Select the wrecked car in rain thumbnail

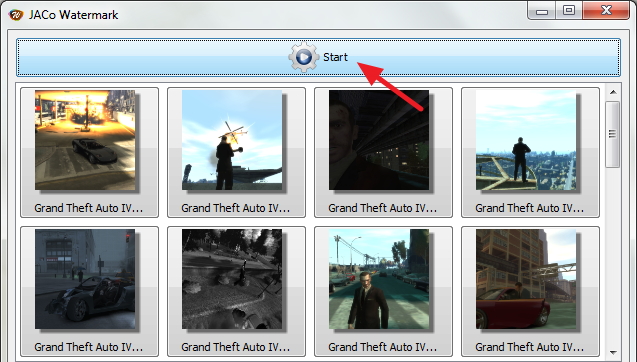89,291
